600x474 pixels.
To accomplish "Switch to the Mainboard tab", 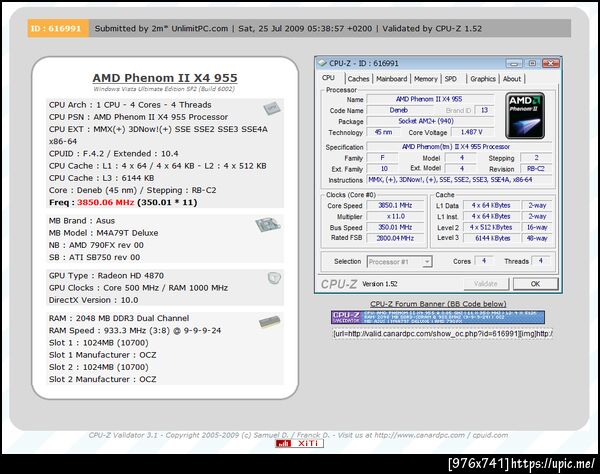I will 391,79.
